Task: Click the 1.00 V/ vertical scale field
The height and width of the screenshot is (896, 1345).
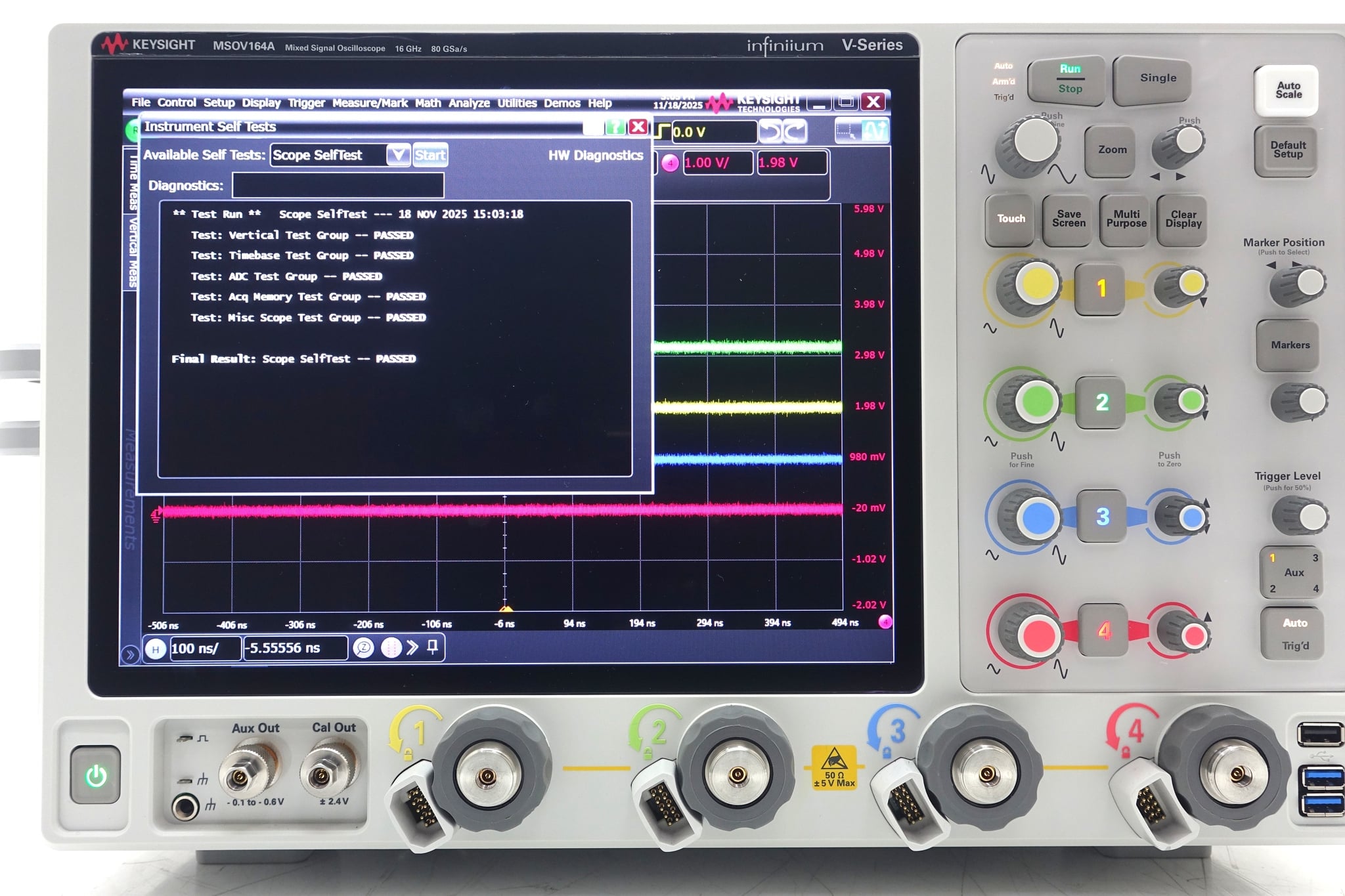Action: [x=717, y=163]
